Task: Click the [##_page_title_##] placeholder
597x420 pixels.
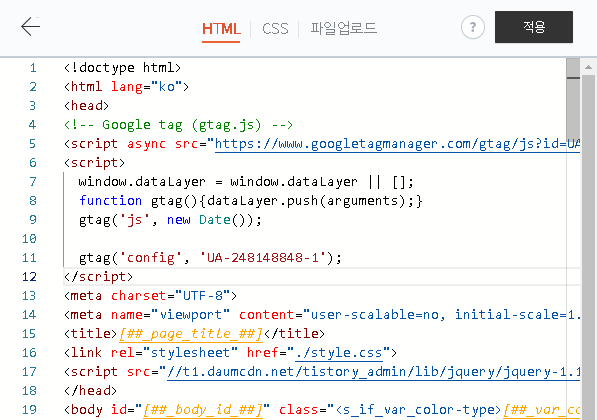Action: 191,334
